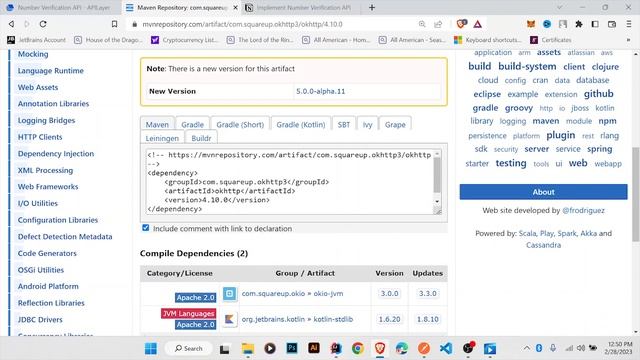This screenshot has width=640, height=360.
Task: Open the browser main hamburger menu
Action: point(629,24)
